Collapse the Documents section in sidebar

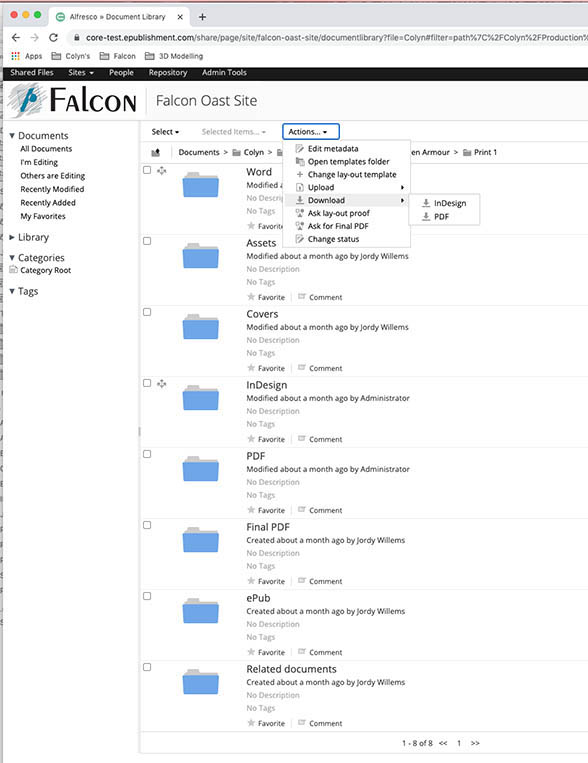pos(12,136)
